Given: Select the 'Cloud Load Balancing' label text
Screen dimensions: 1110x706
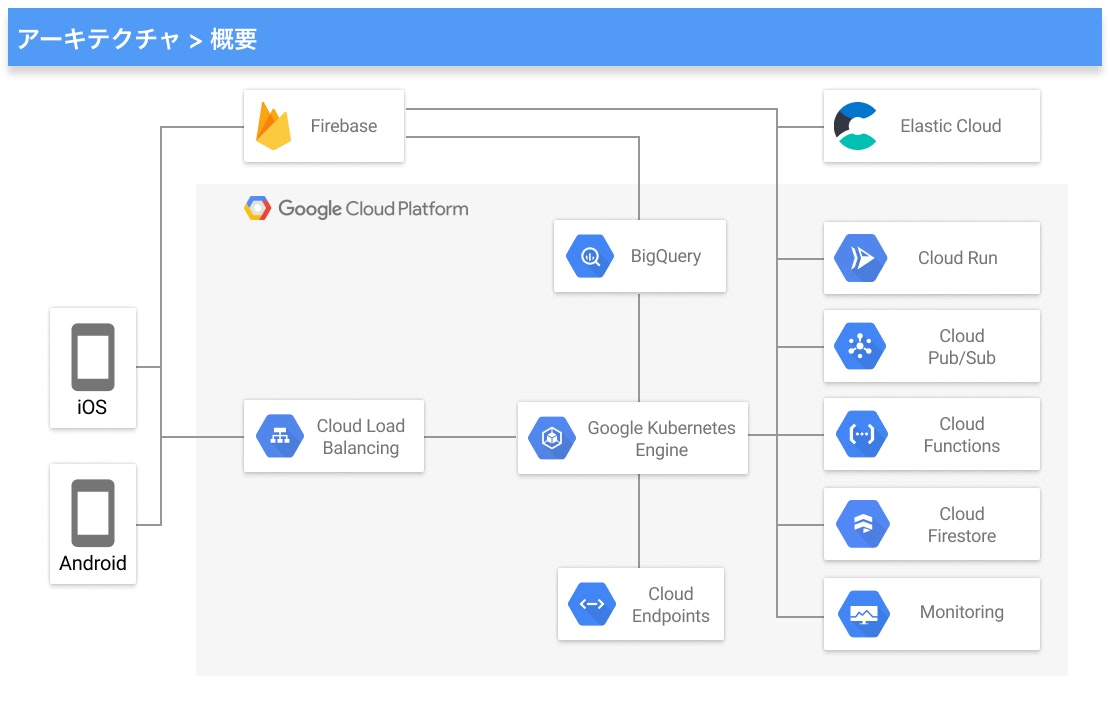Looking at the screenshot, I should click(x=361, y=436).
